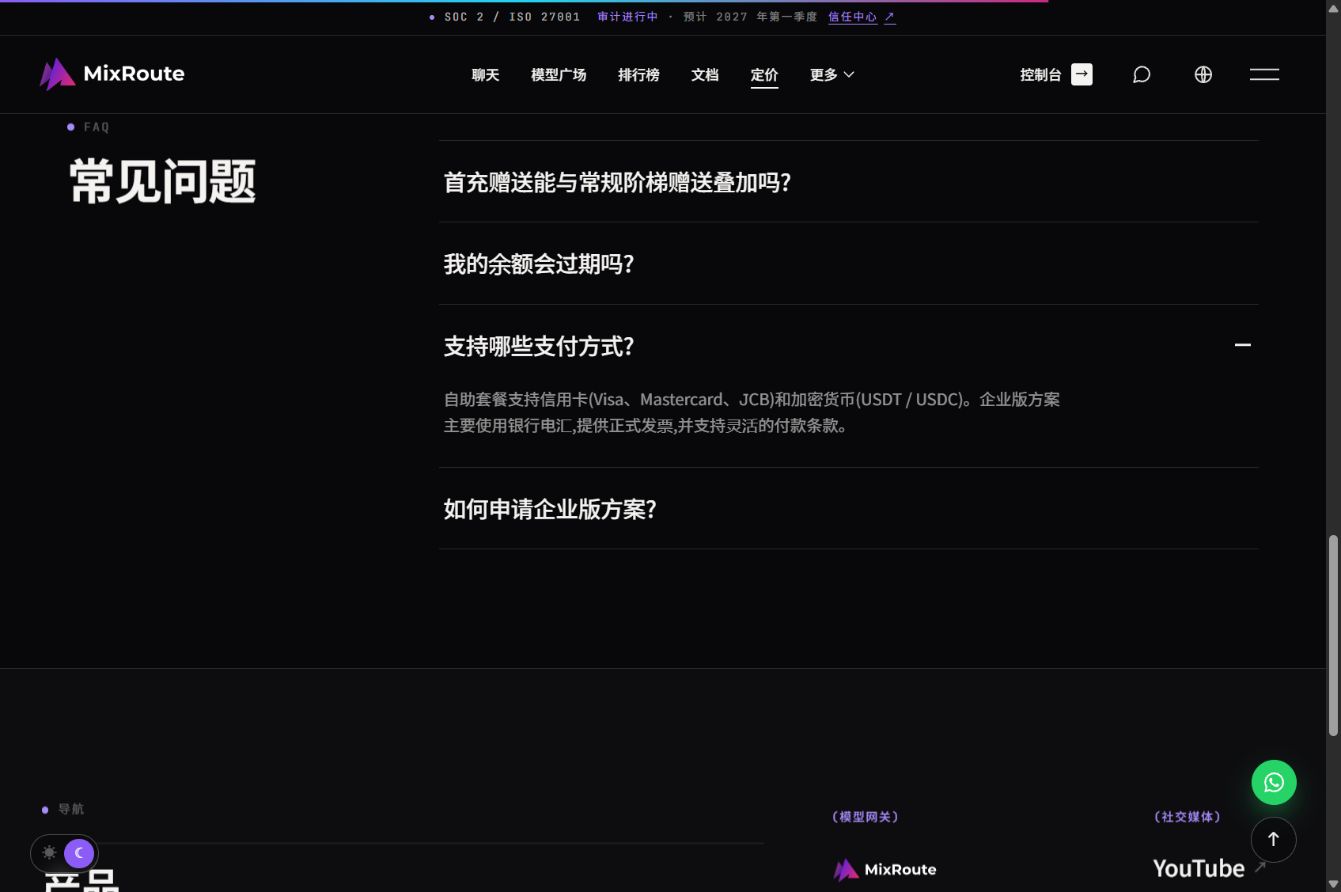Expand 首充赠送能与常规阶梯赠送叠加吗 question

(848, 182)
